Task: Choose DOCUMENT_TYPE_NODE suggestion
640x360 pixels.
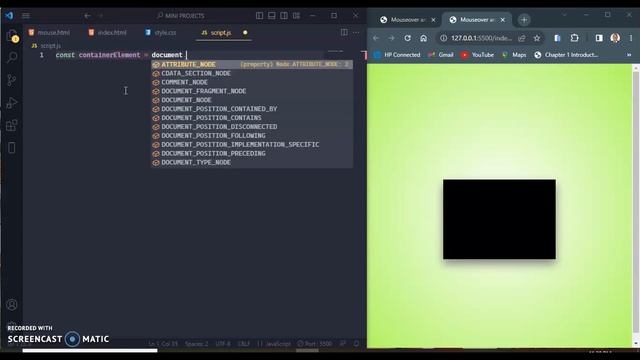Action: pos(252,162)
